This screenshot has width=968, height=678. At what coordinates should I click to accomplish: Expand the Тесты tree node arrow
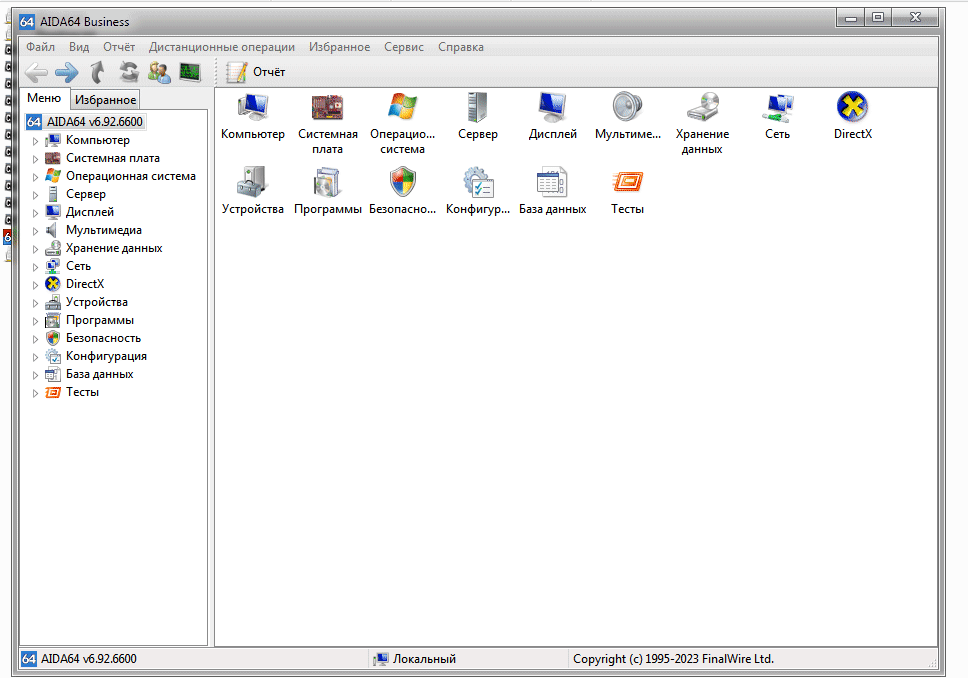(x=35, y=393)
